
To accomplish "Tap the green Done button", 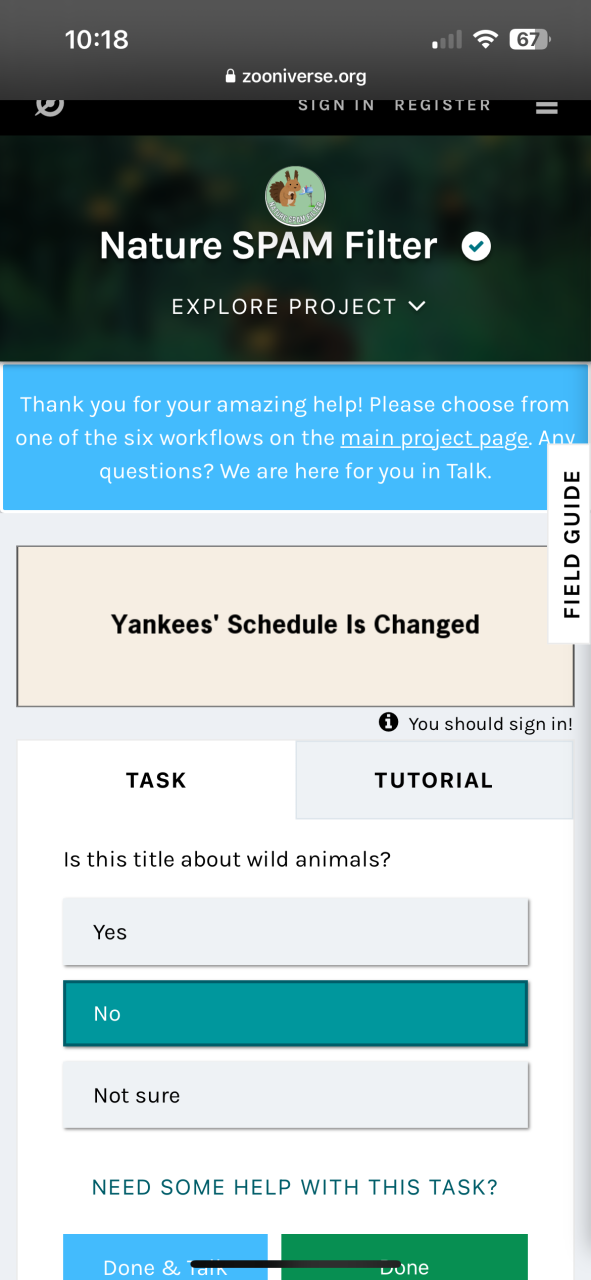I will [x=404, y=1258].
